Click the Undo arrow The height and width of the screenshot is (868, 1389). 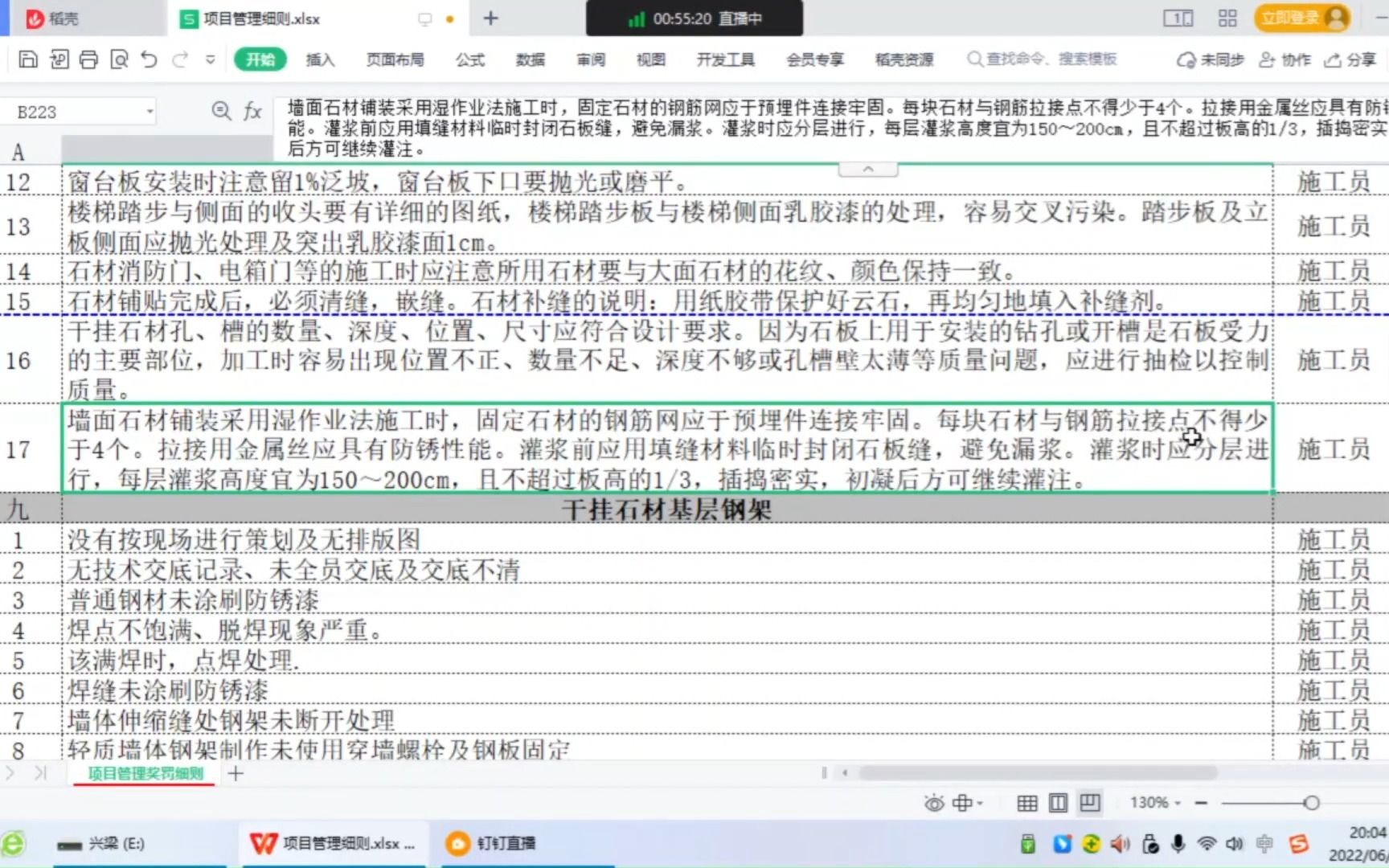click(x=149, y=59)
